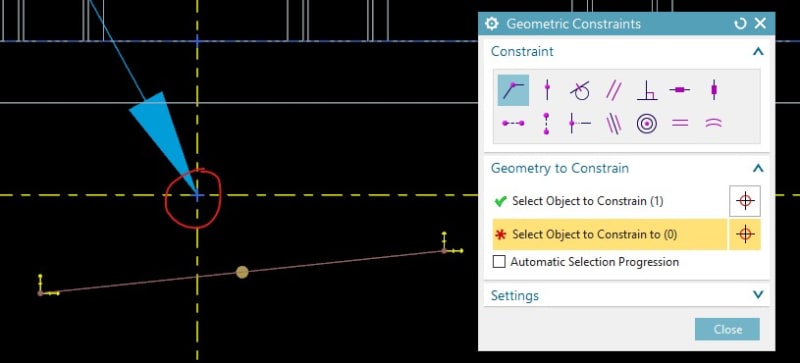Pick the right endpoint of the sketch line

[444, 251]
